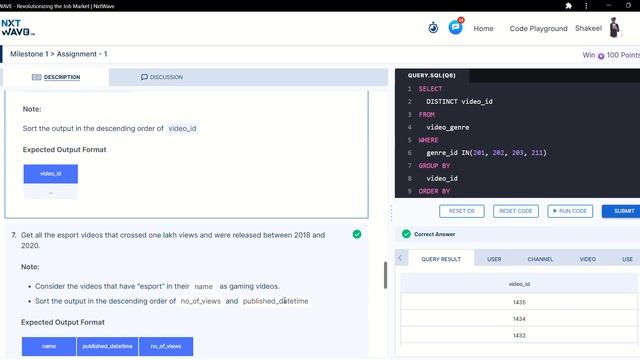Select the Query Result tab
The width and height of the screenshot is (640, 360).
pyautogui.click(x=441, y=259)
